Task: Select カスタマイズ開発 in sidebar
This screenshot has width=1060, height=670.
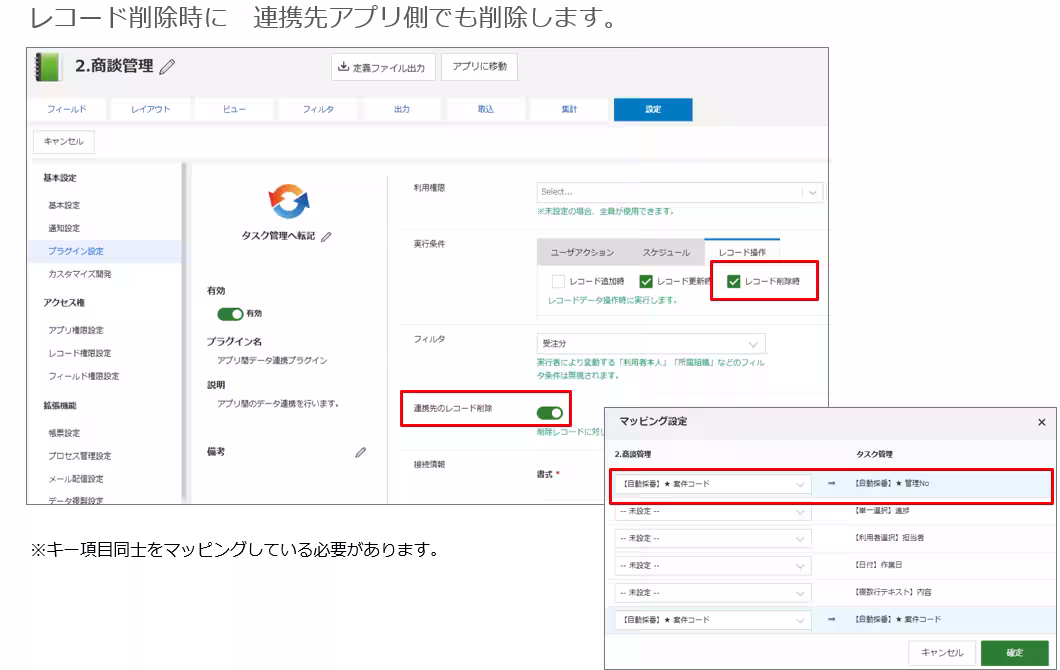Action: tap(80, 274)
